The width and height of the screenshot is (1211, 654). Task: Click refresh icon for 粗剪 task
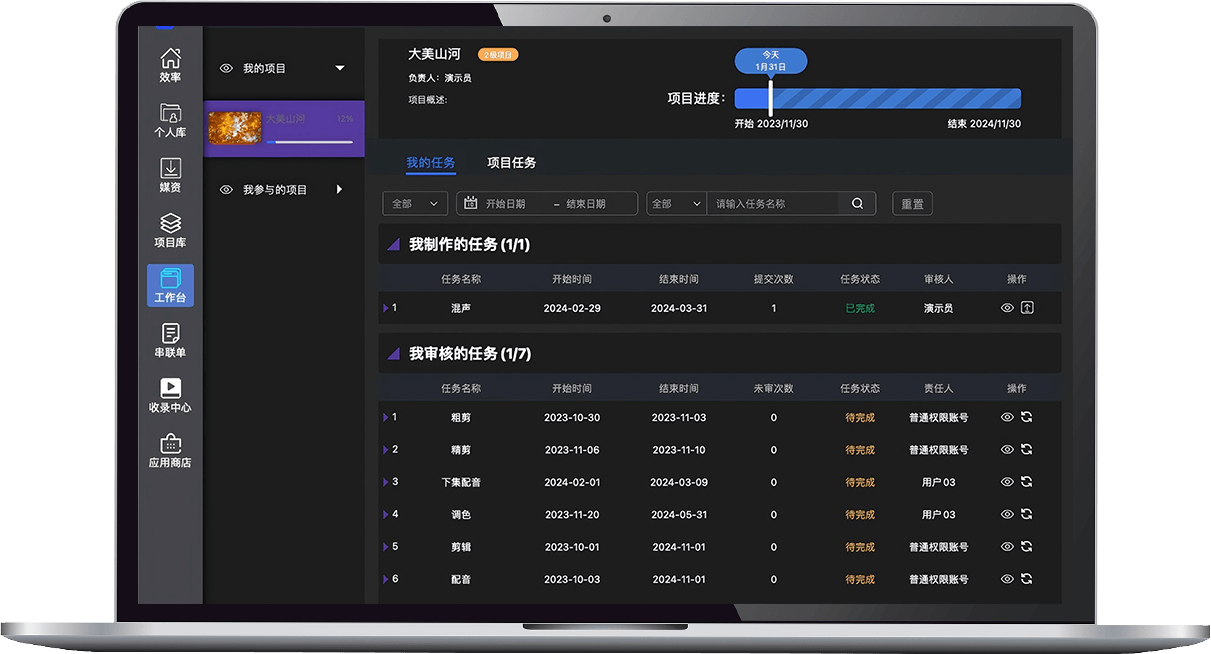pyautogui.click(x=1026, y=417)
